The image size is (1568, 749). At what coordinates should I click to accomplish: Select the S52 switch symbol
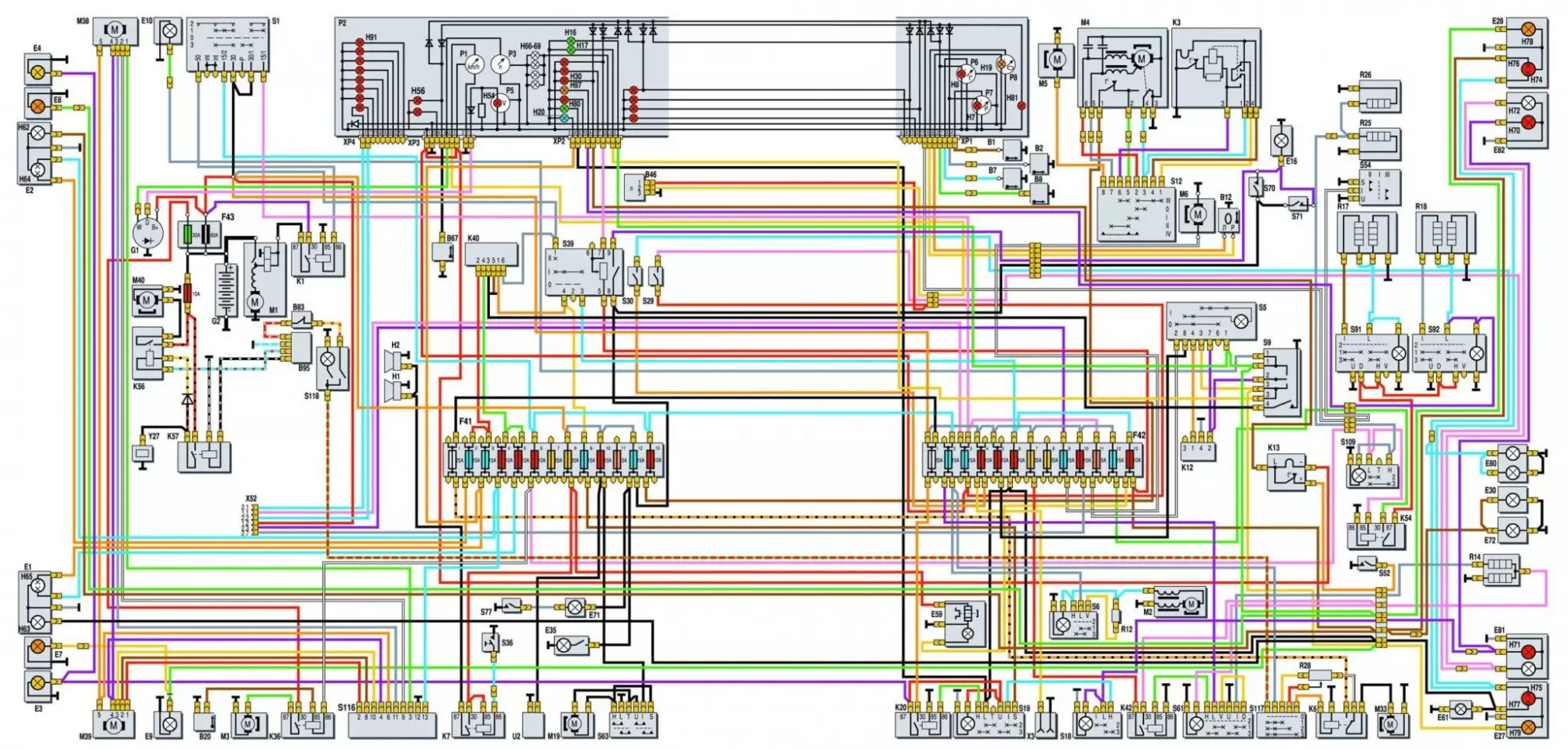pyautogui.click(x=1366, y=564)
